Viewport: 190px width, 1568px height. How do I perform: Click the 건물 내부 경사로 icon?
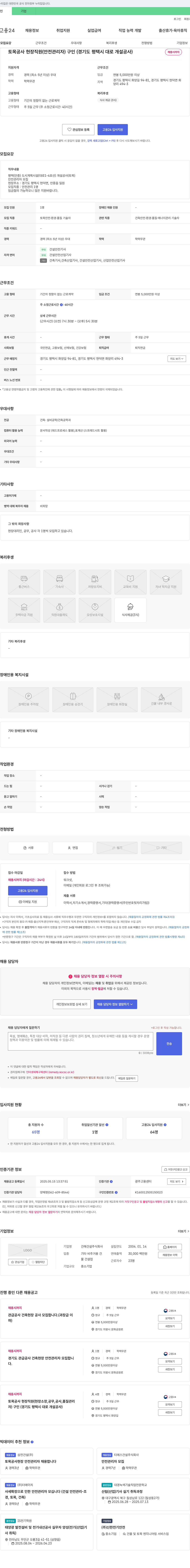(161, 699)
